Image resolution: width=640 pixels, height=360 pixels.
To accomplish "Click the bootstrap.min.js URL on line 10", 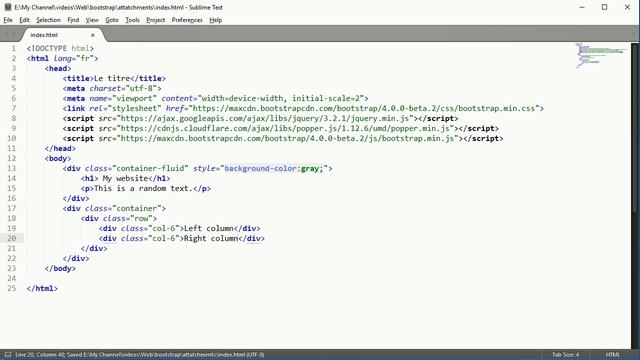I will [x=288, y=138].
